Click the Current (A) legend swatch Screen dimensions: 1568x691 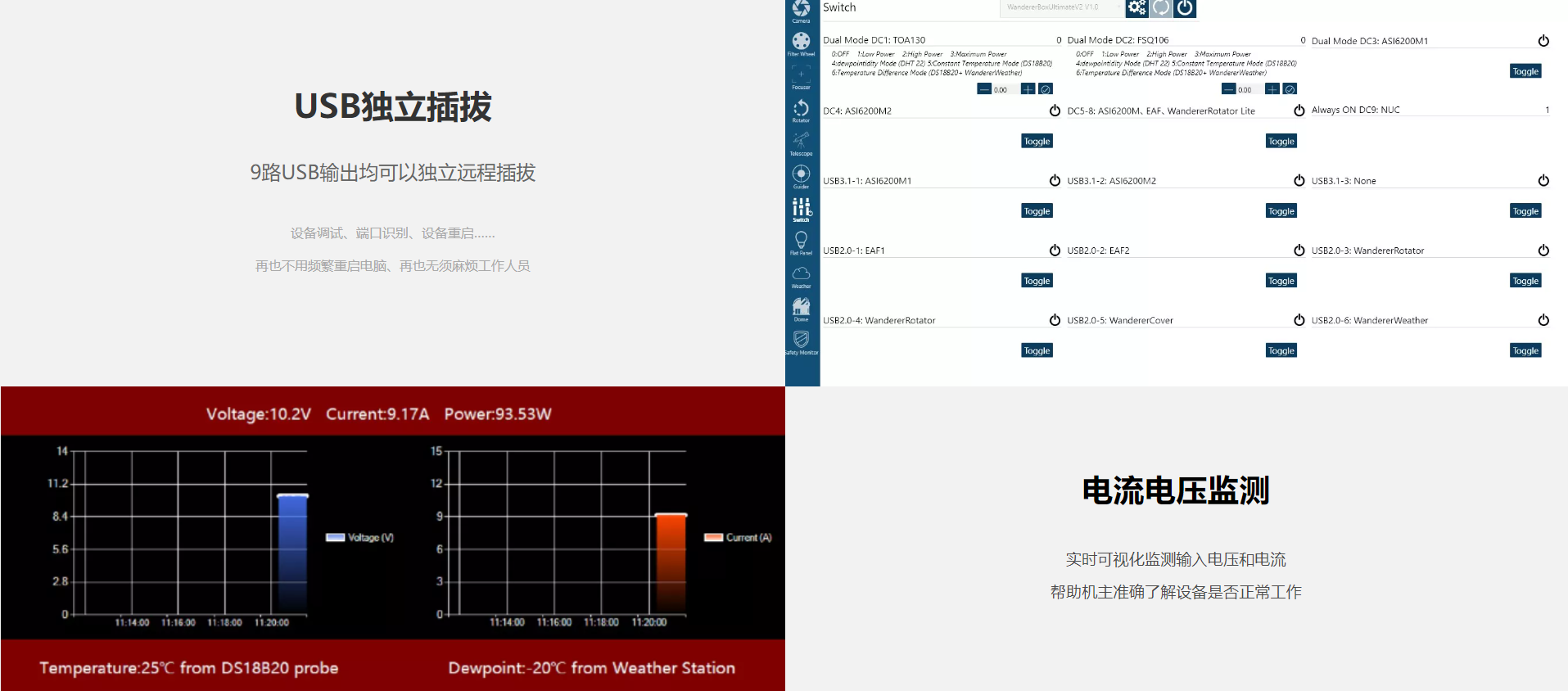click(713, 537)
